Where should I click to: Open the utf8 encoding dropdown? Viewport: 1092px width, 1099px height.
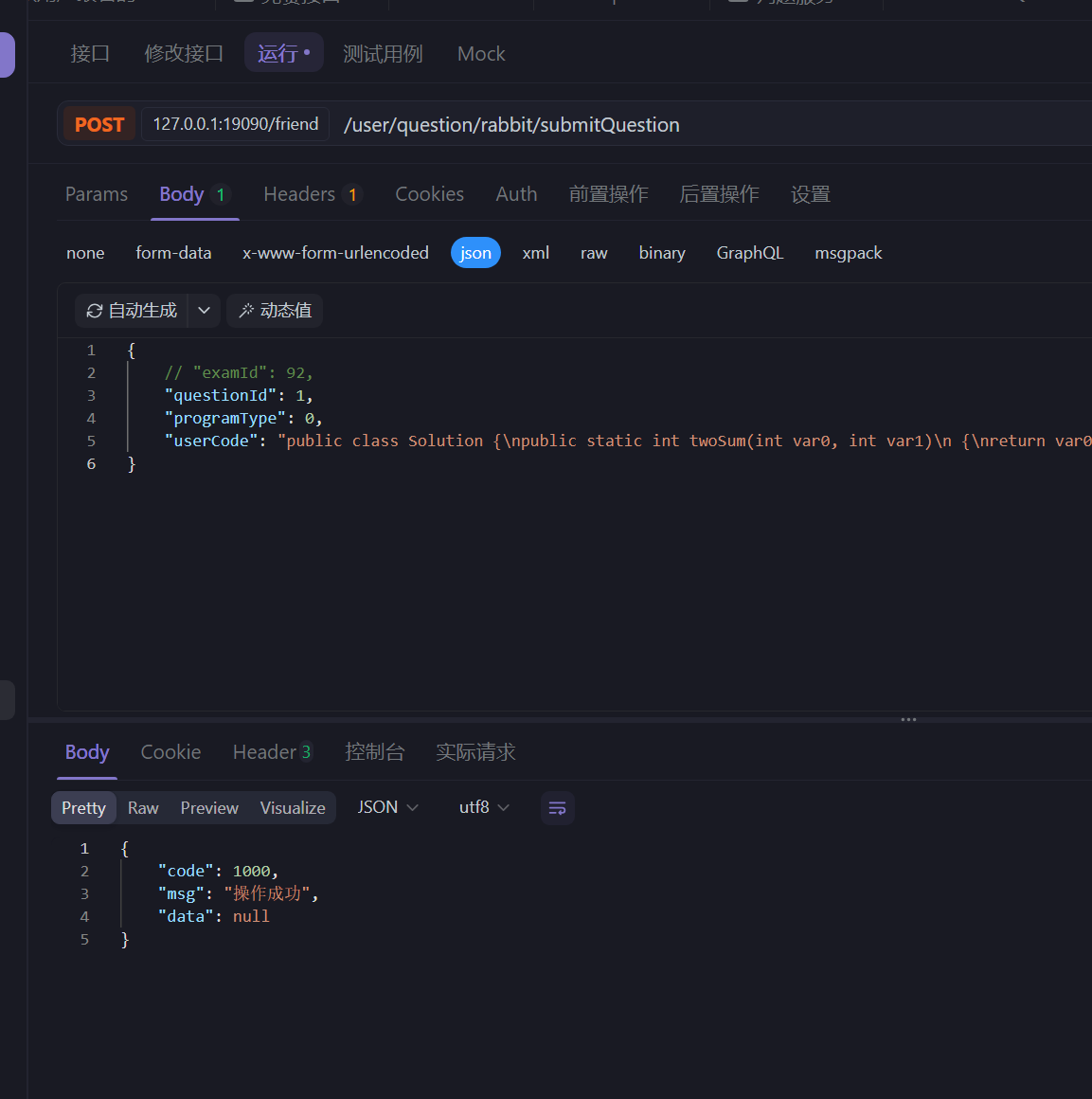click(x=484, y=807)
